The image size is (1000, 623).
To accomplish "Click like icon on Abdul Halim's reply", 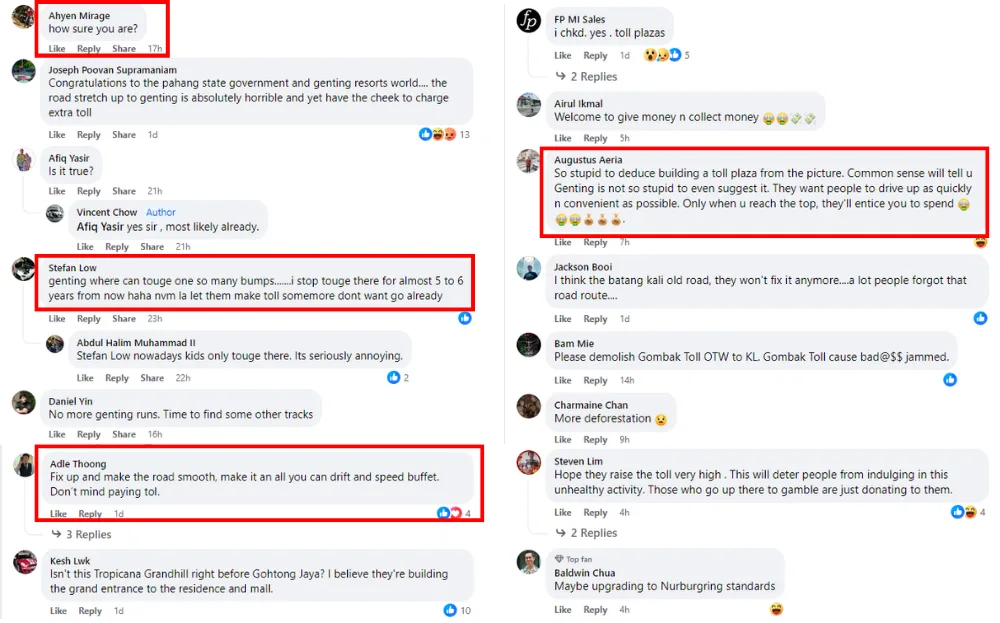I will (394, 377).
